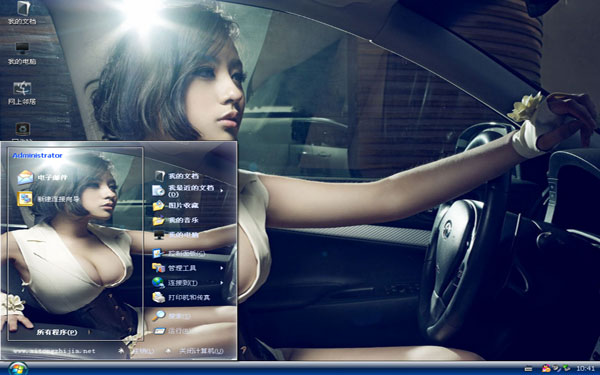Open the 我的电脑 desktop icon
The height and width of the screenshot is (375, 600).
(22, 53)
